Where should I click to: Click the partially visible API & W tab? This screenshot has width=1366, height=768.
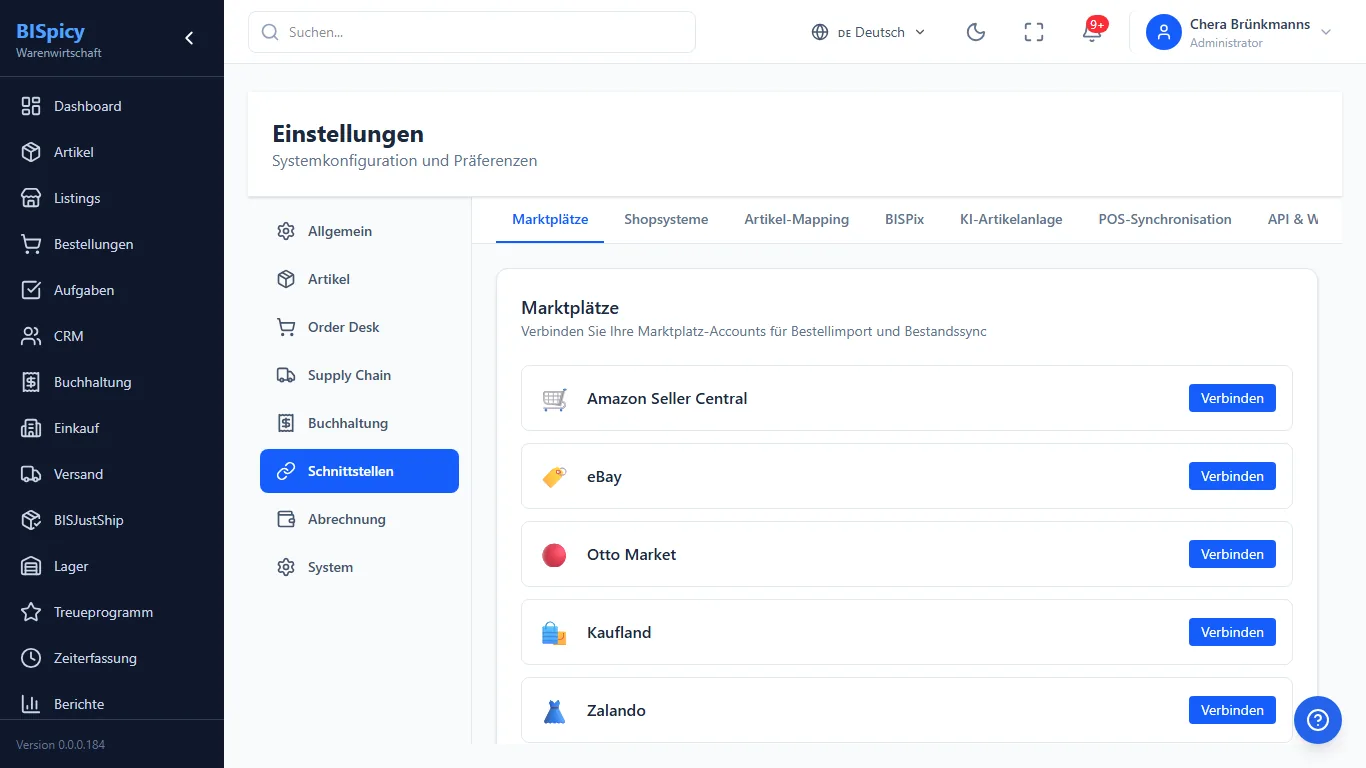[x=1292, y=219]
